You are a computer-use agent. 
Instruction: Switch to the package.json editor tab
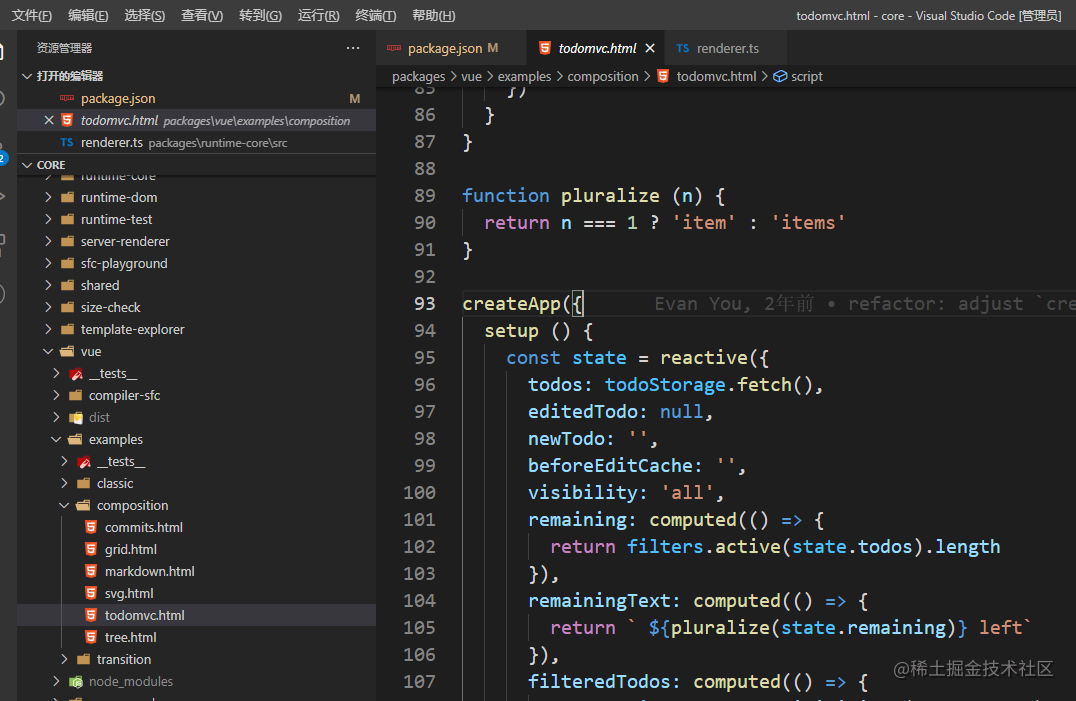452,48
